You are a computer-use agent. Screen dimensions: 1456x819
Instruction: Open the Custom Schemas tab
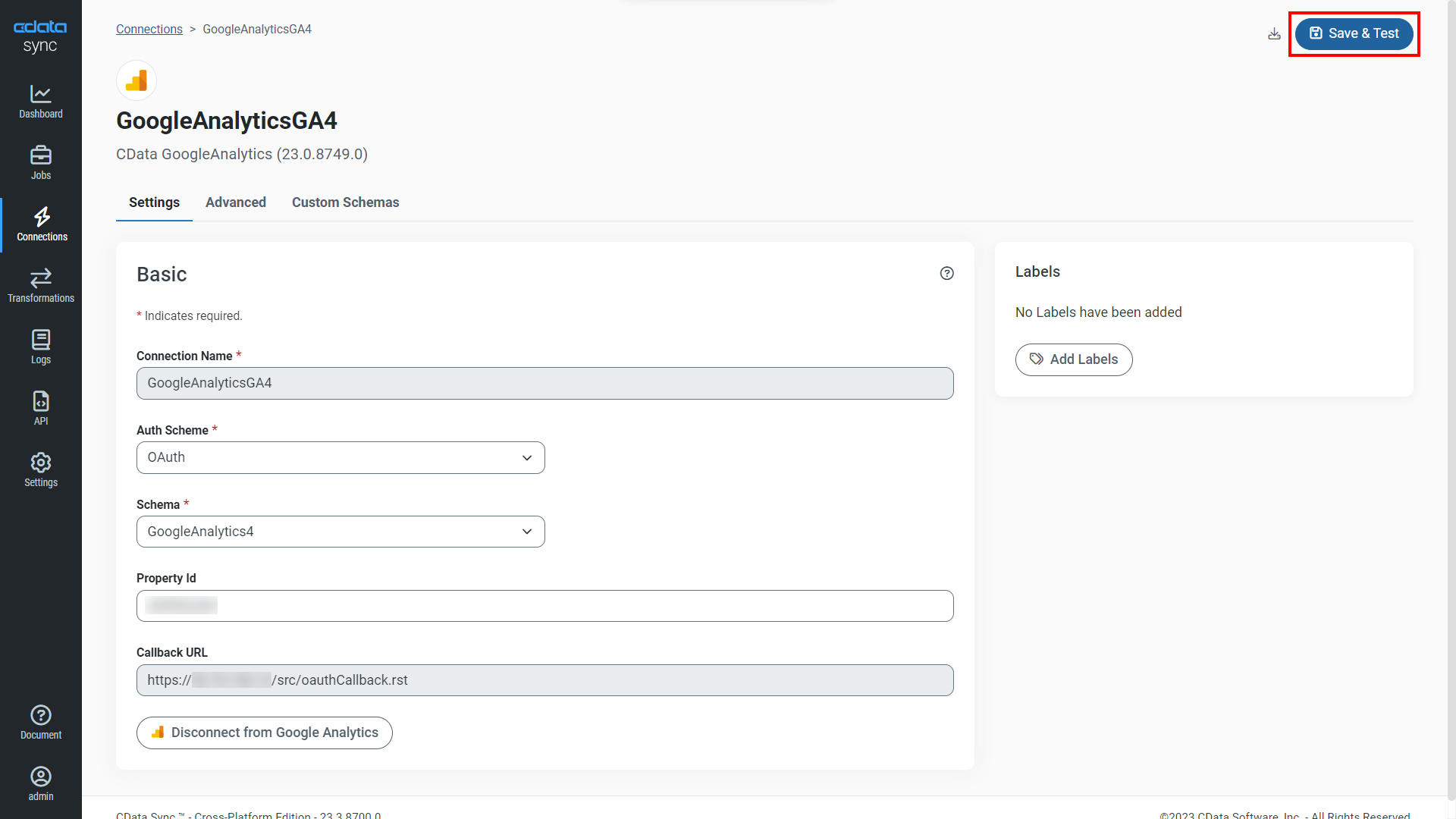tap(345, 202)
